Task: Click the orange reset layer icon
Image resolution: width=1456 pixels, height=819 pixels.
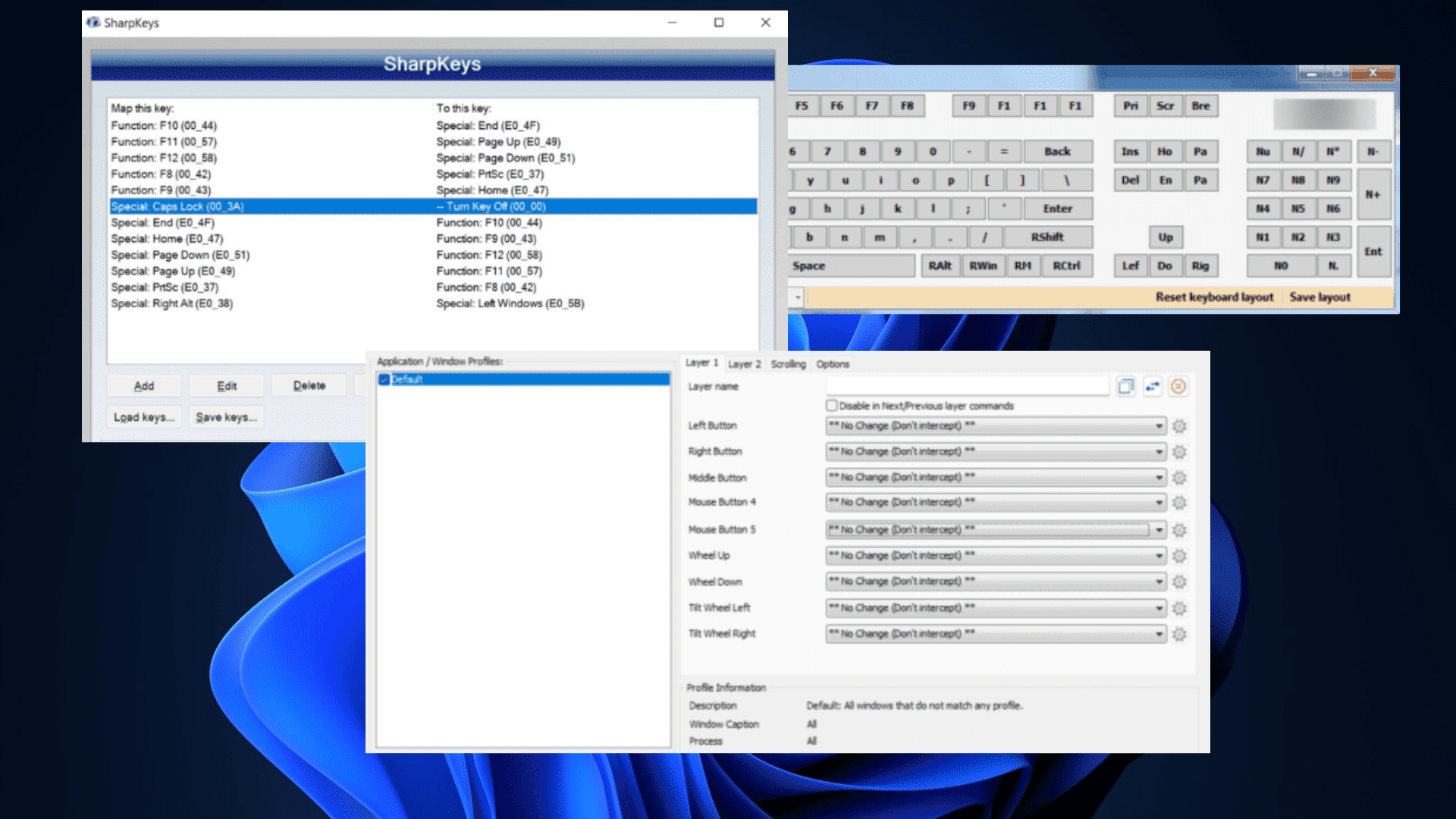Action: (1178, 387)
